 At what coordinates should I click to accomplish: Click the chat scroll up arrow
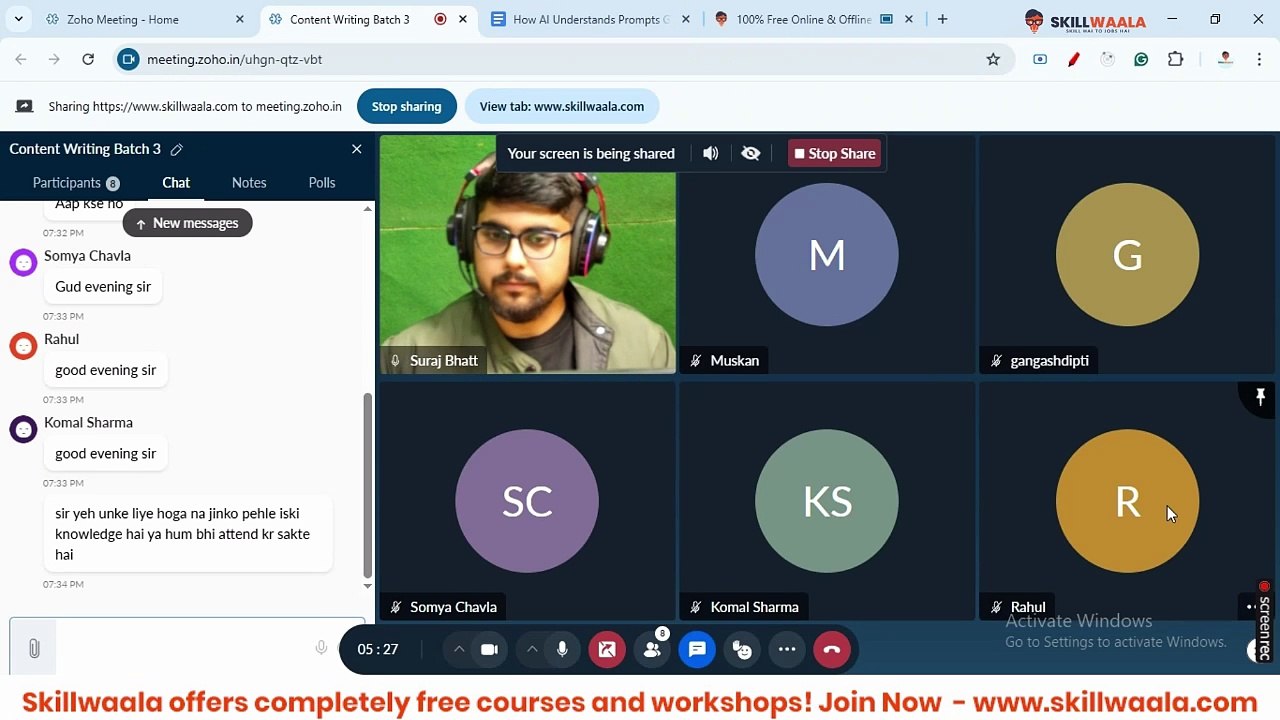pos(367,208)
